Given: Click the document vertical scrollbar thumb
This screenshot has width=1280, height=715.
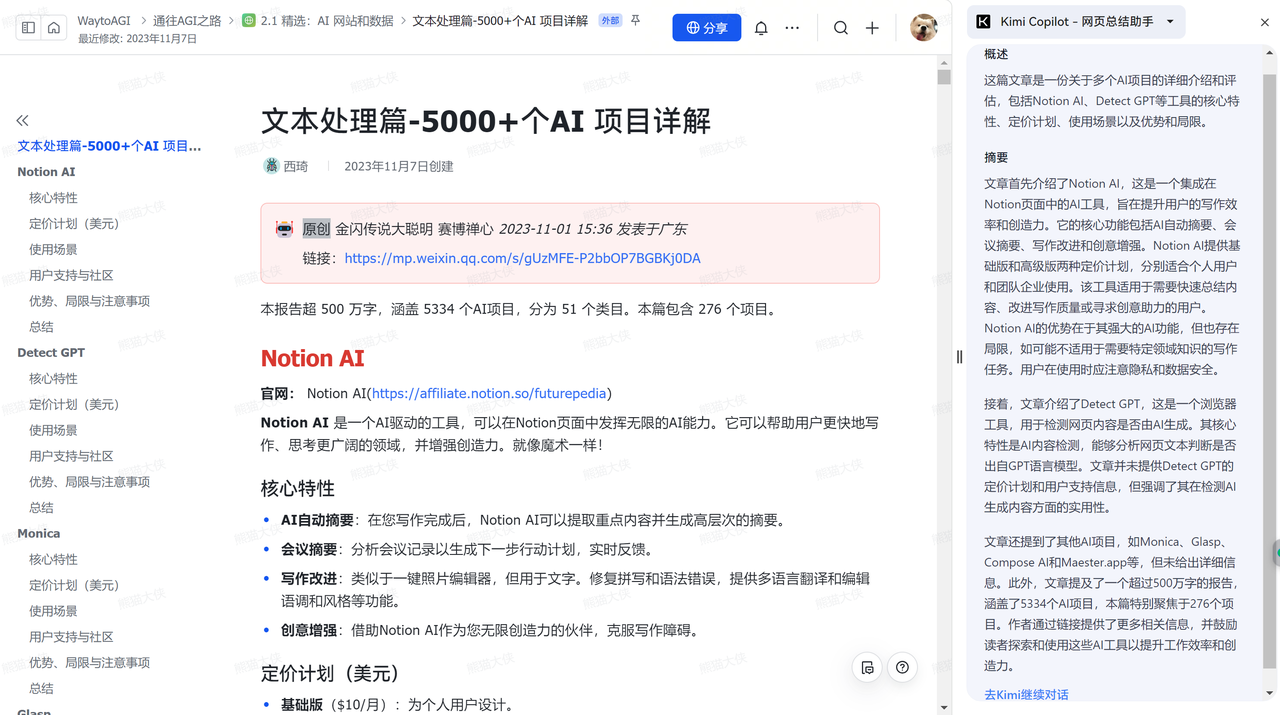Looking at the screenshot, I should (944, 77).
